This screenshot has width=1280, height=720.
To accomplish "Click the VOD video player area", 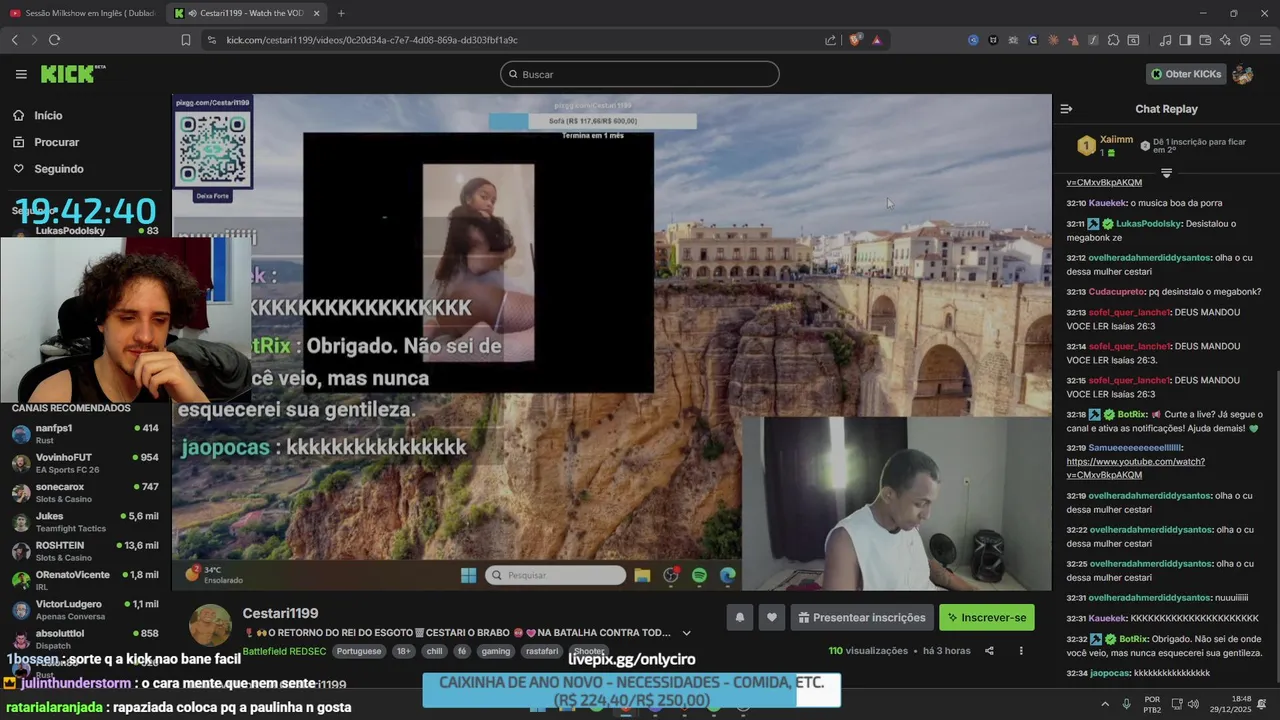I will 612,342.
